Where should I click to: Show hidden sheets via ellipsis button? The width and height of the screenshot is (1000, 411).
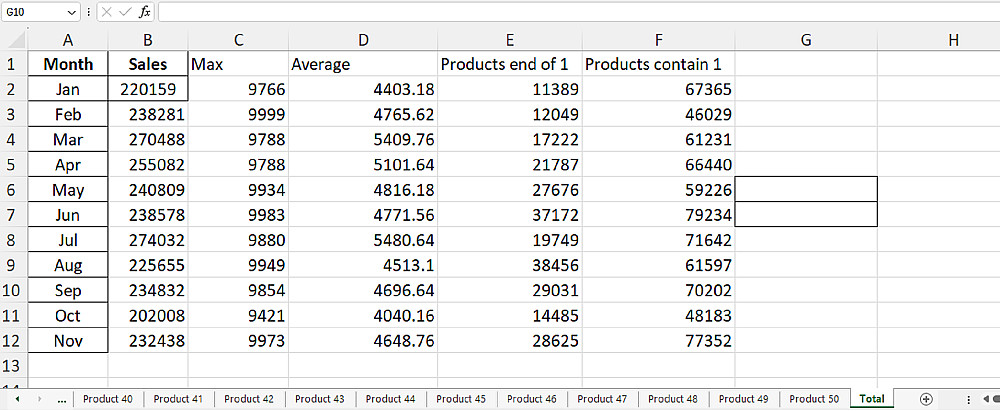click(63, 399)
